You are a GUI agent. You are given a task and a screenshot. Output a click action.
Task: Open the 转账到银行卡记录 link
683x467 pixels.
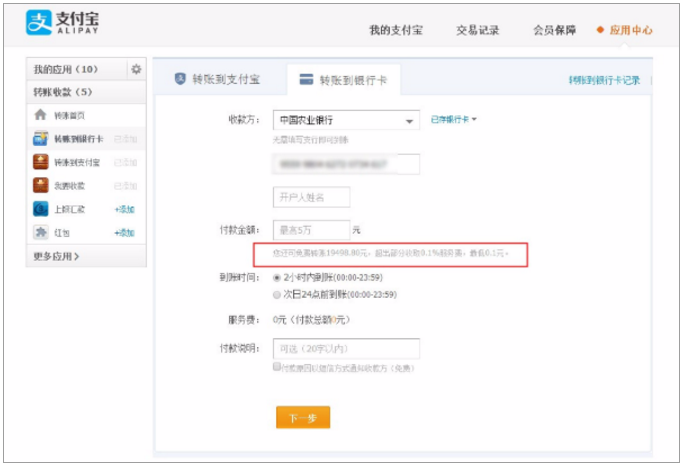coord(604,79)
